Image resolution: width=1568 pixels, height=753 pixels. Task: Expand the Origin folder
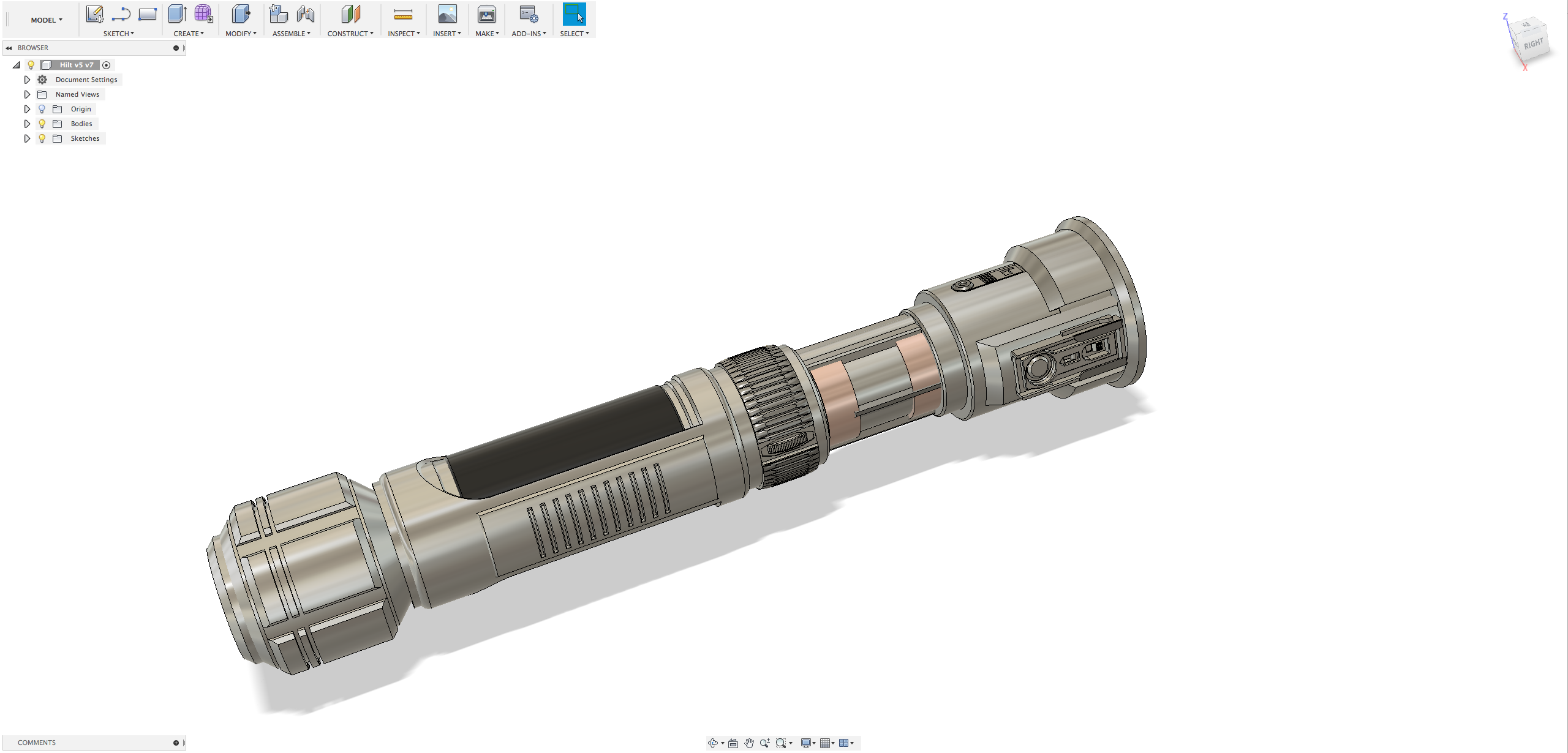(x=27, y=109)
